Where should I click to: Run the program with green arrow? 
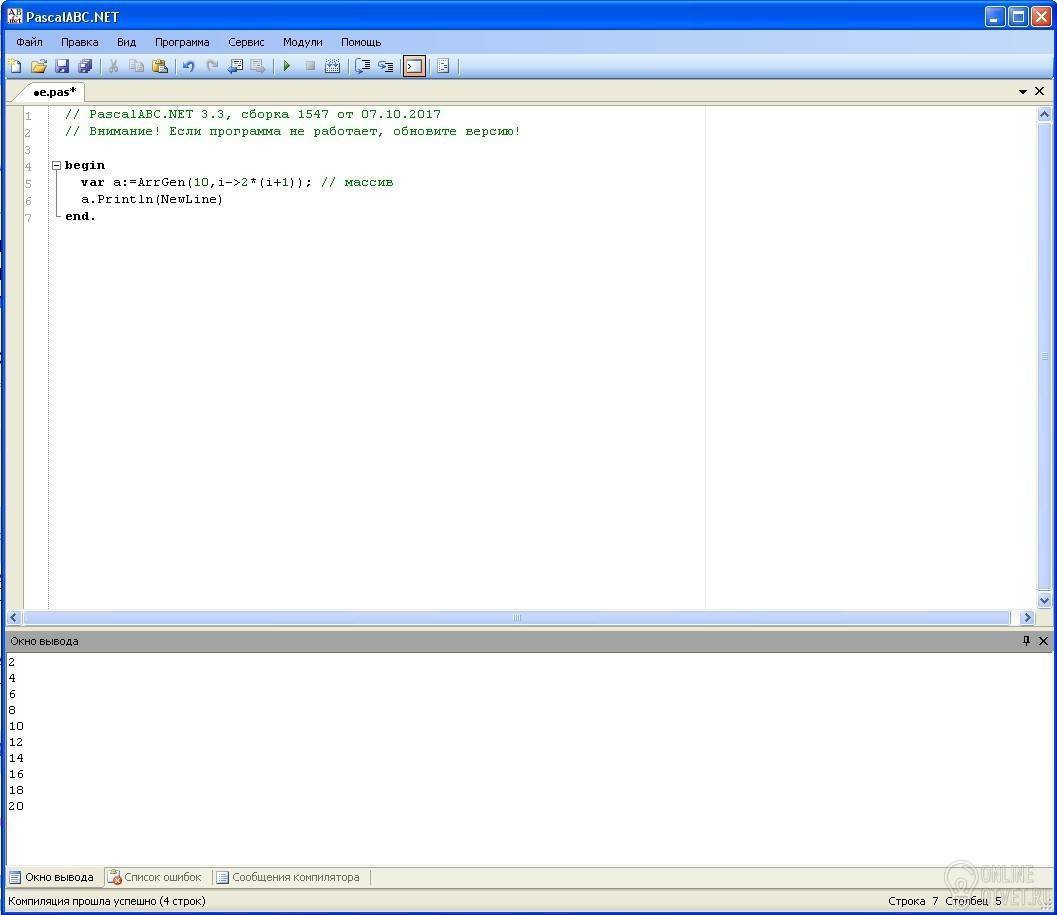tap(286, 66)
